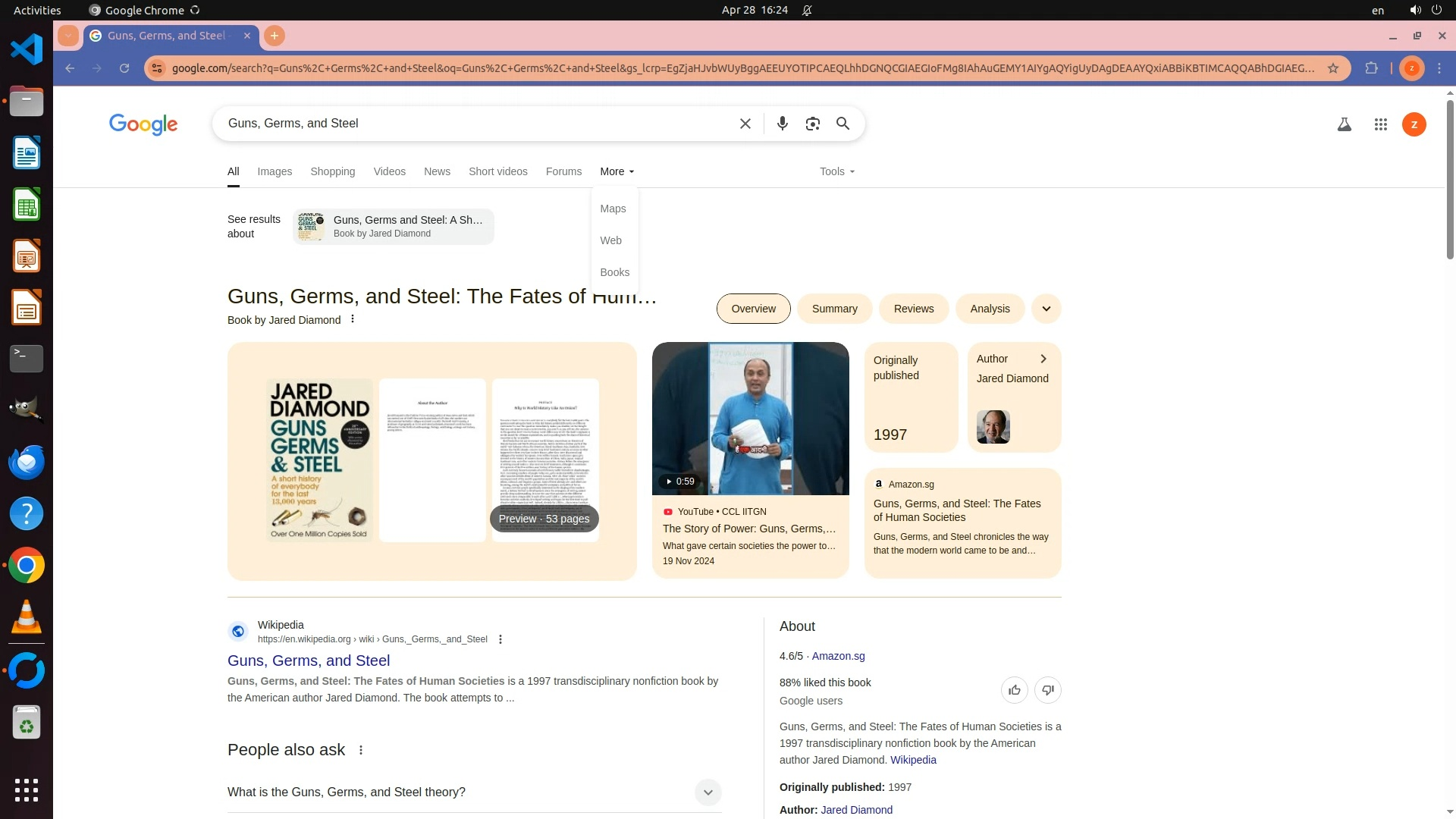
Task: Play the YouTube Story of Power video
Action: point(750,419)
